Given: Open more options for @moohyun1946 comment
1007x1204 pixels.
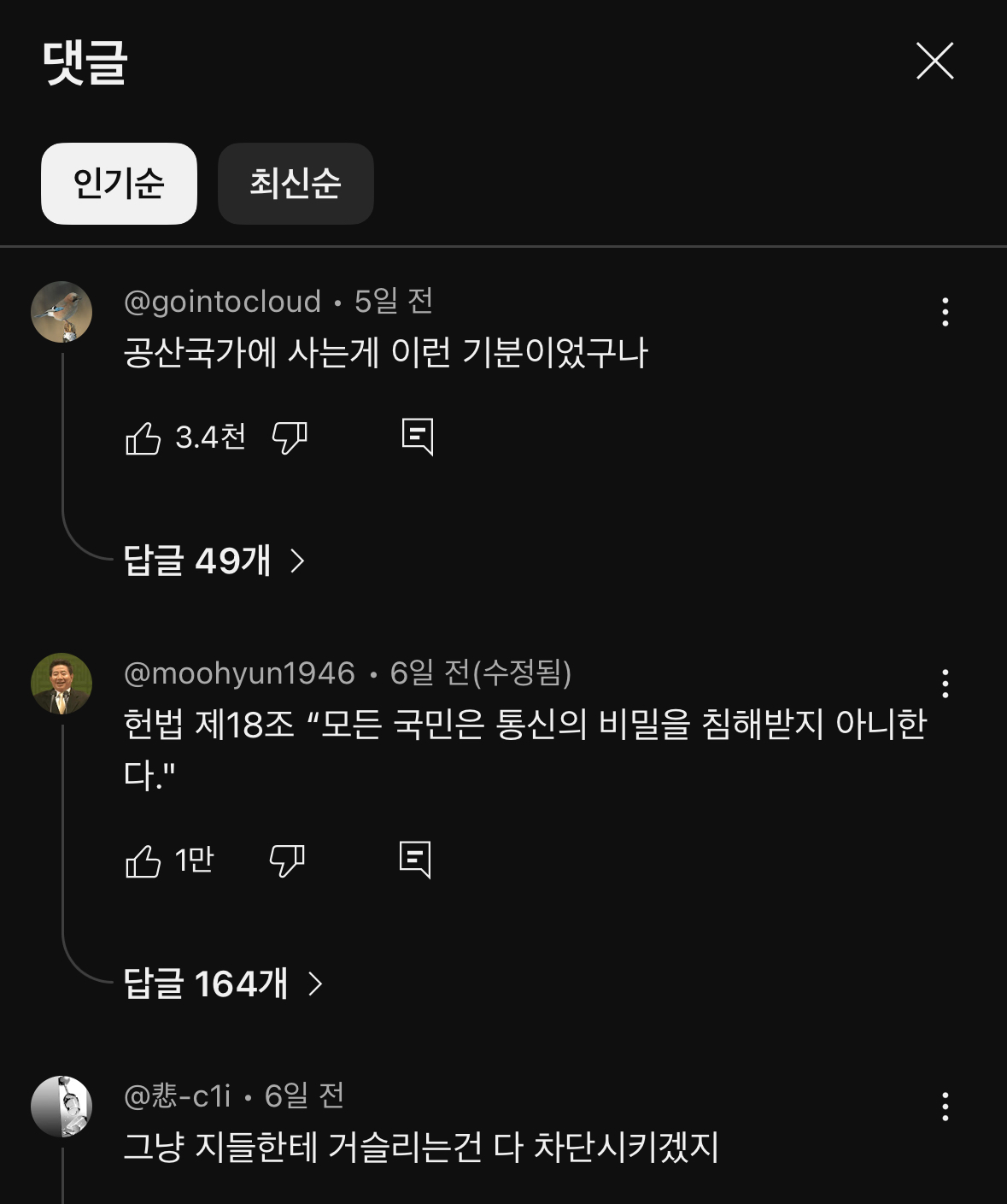Looking at the screenshot, I should click(945, 684).
